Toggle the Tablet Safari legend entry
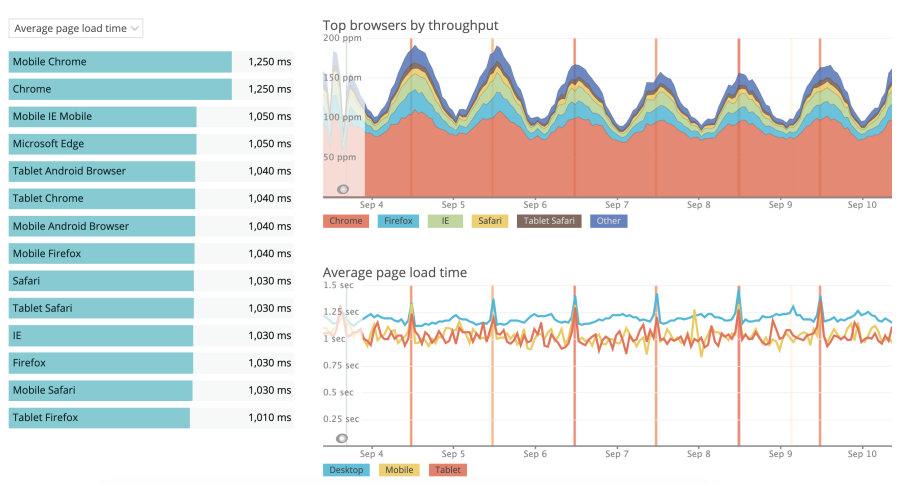The image size is (900, 485). click(549, 221)
